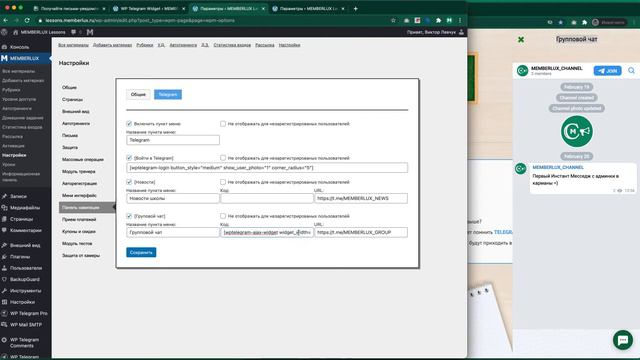Switch to the Общие tab in panel
640x360 pixels.
click(x=138, y=94)
